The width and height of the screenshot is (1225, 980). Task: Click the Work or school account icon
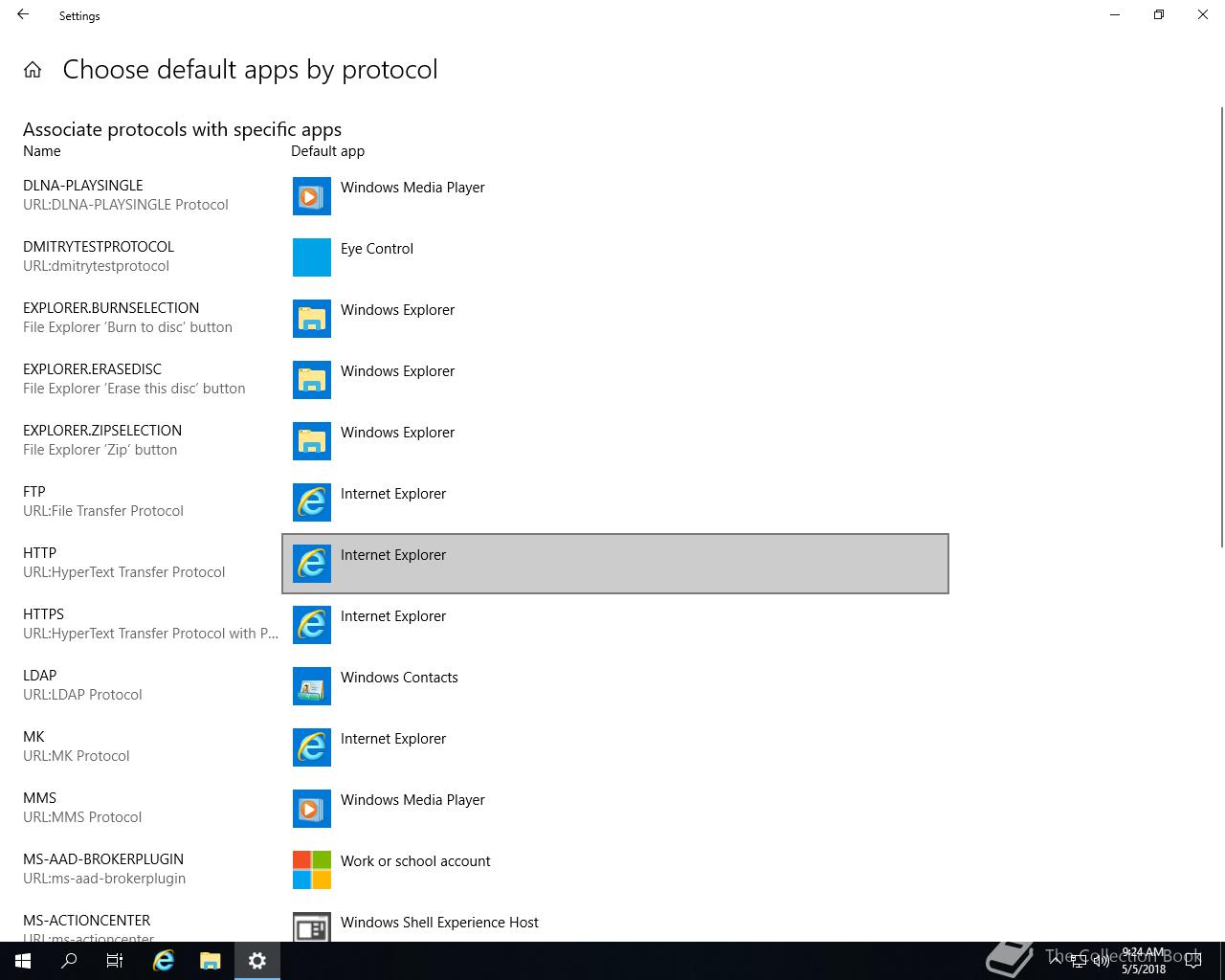point(312,870)
